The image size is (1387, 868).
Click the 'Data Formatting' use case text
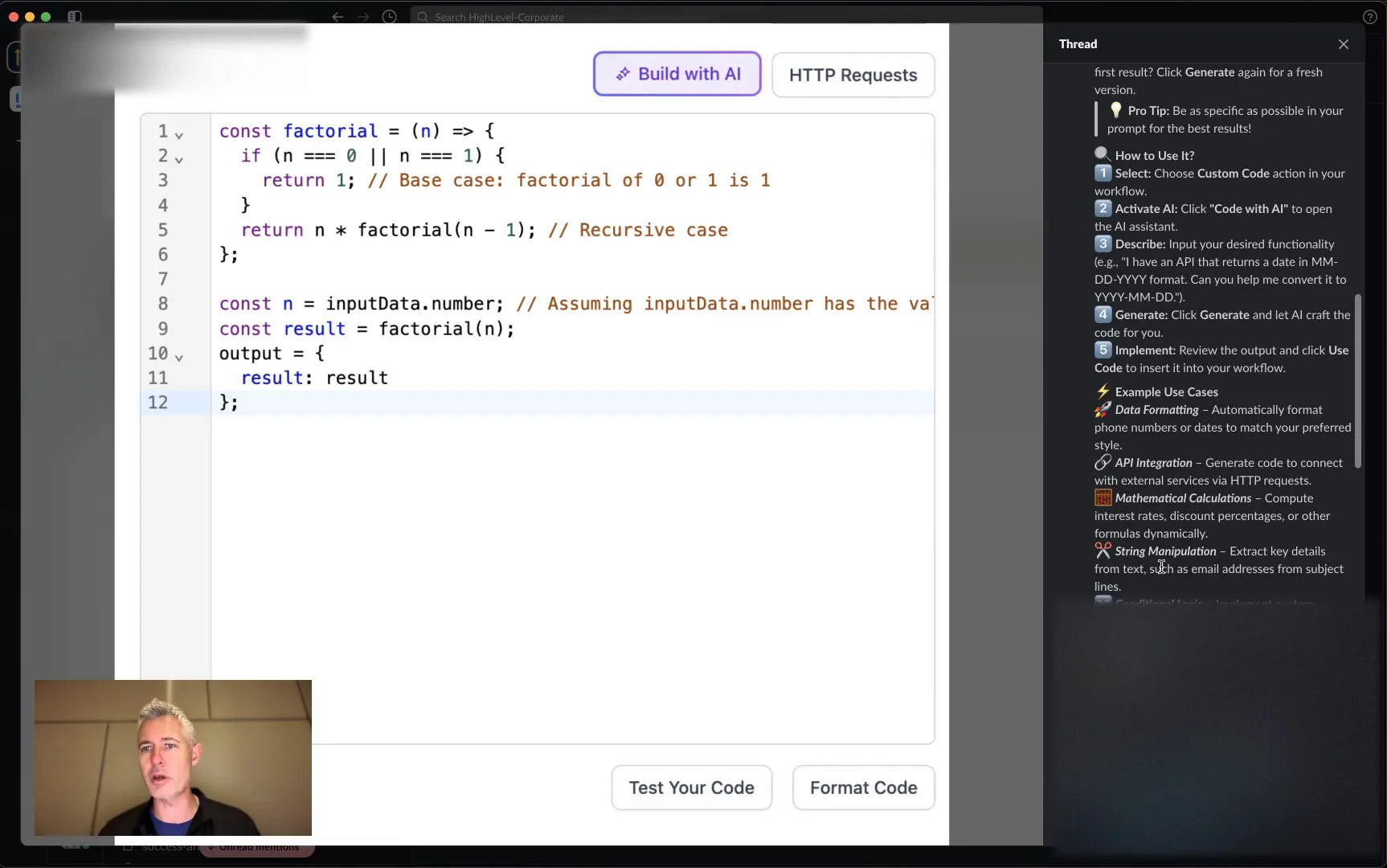pyautogui.click(x=1156, y=410)
